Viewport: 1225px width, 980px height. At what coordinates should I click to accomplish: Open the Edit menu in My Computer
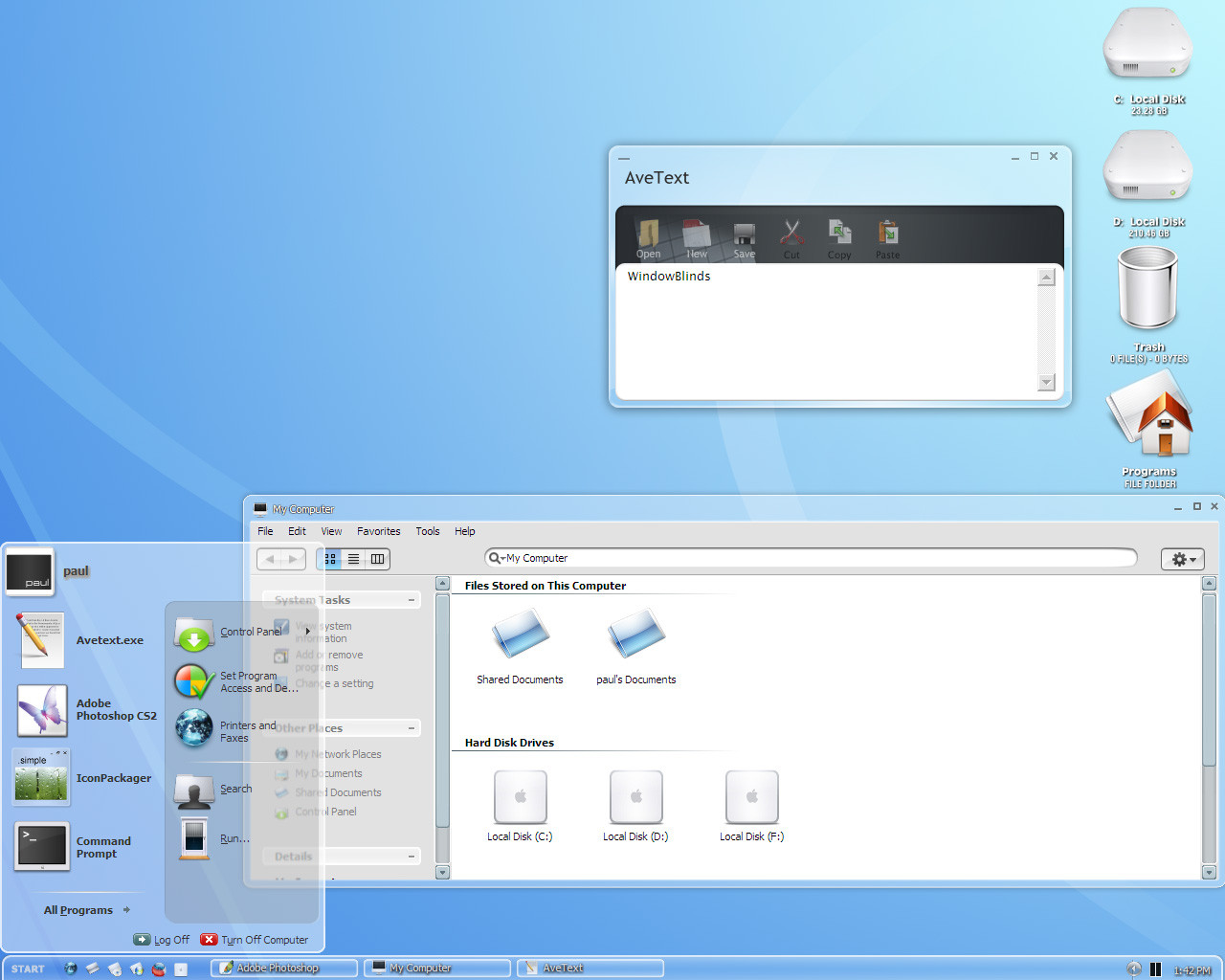298,531
